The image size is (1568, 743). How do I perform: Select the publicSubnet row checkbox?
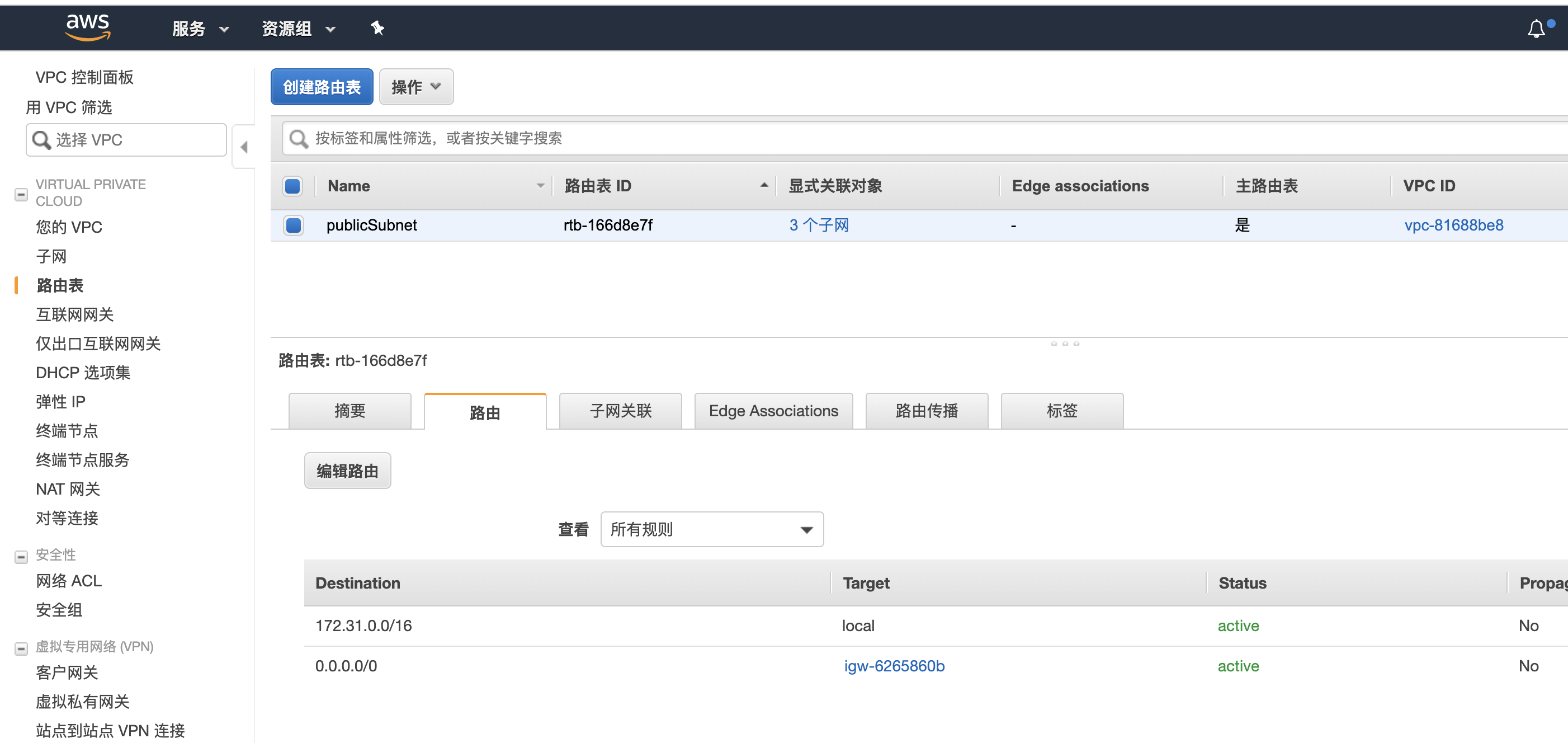(293, 225)
